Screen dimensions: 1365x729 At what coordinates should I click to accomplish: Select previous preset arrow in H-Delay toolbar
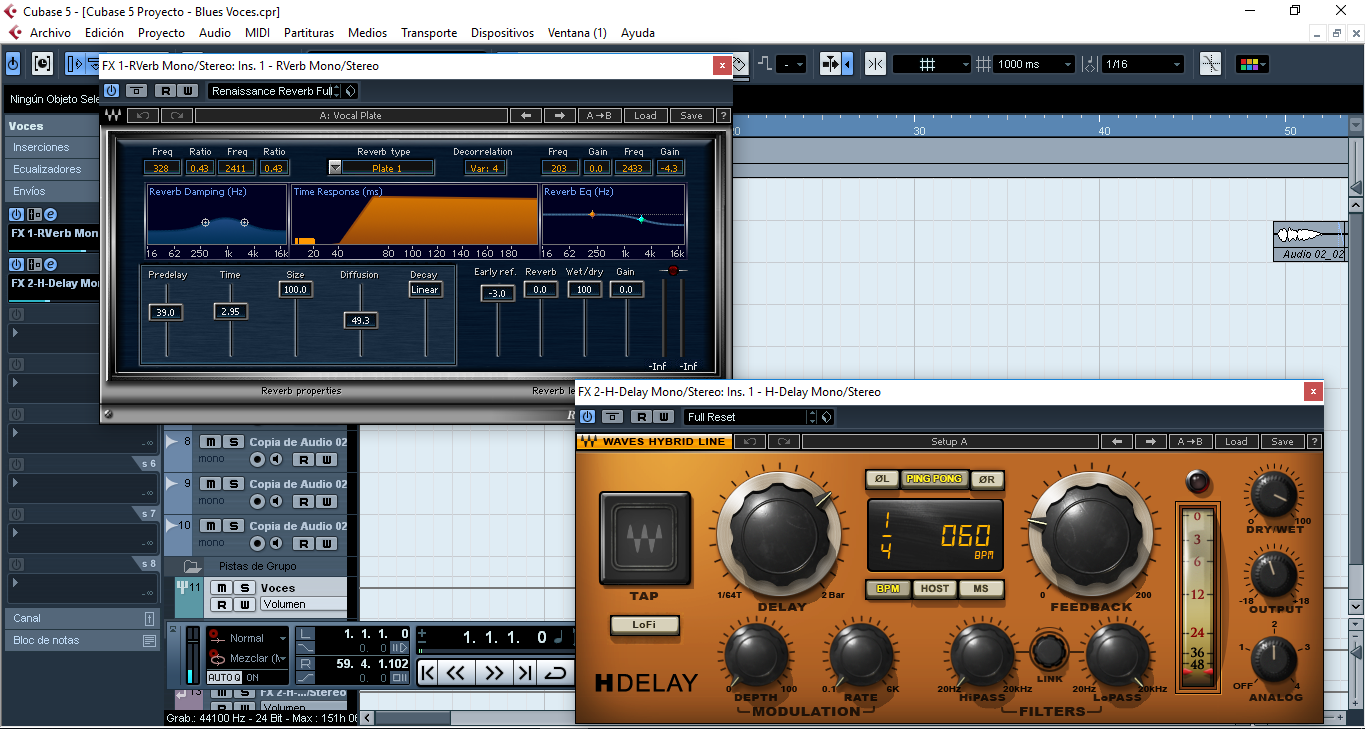1117,442
